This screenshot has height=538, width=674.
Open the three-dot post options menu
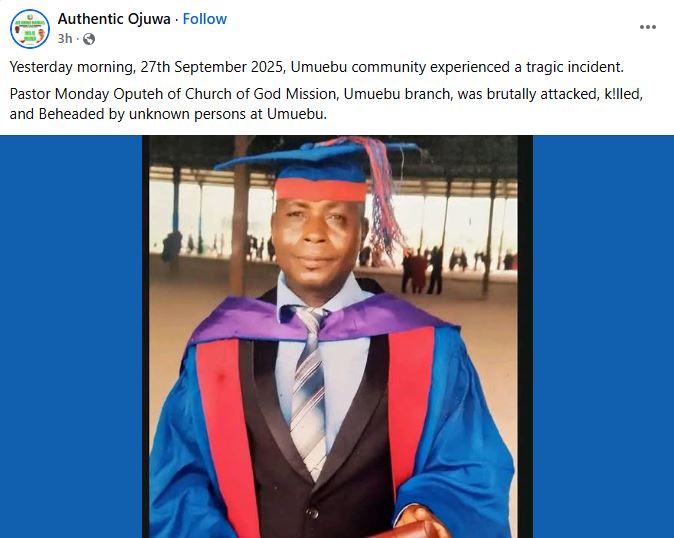[647, 27]
